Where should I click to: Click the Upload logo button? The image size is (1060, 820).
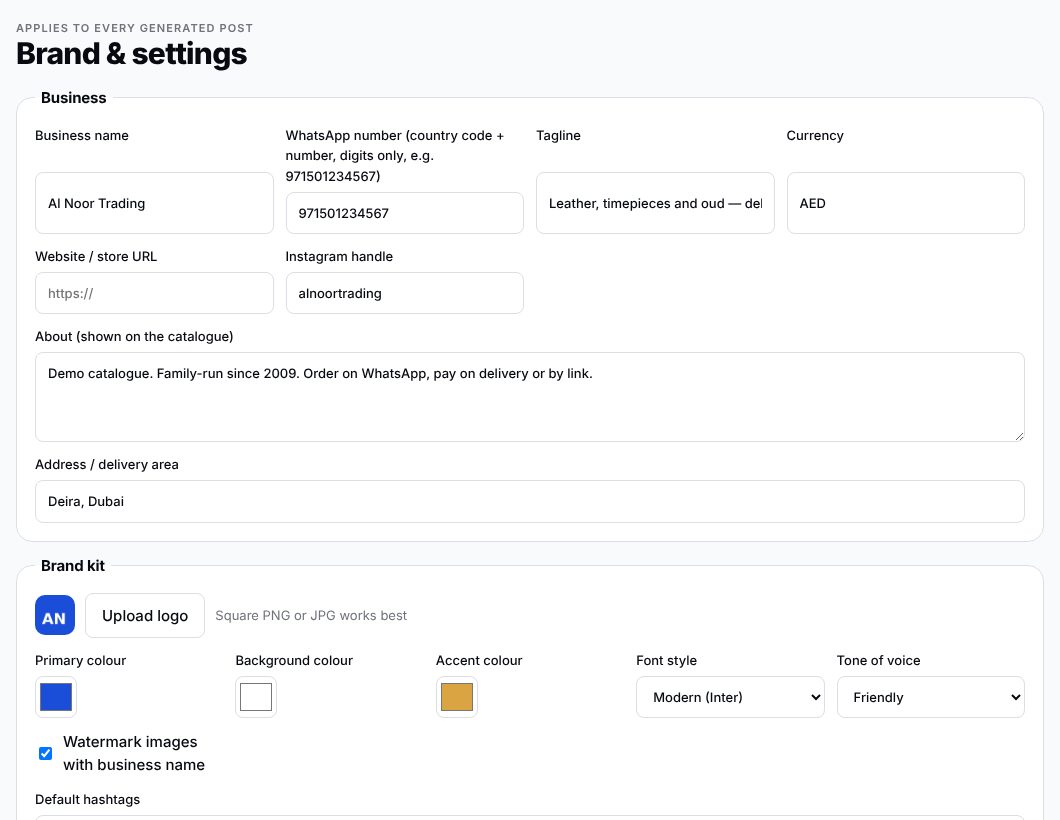tap(145, 615)
